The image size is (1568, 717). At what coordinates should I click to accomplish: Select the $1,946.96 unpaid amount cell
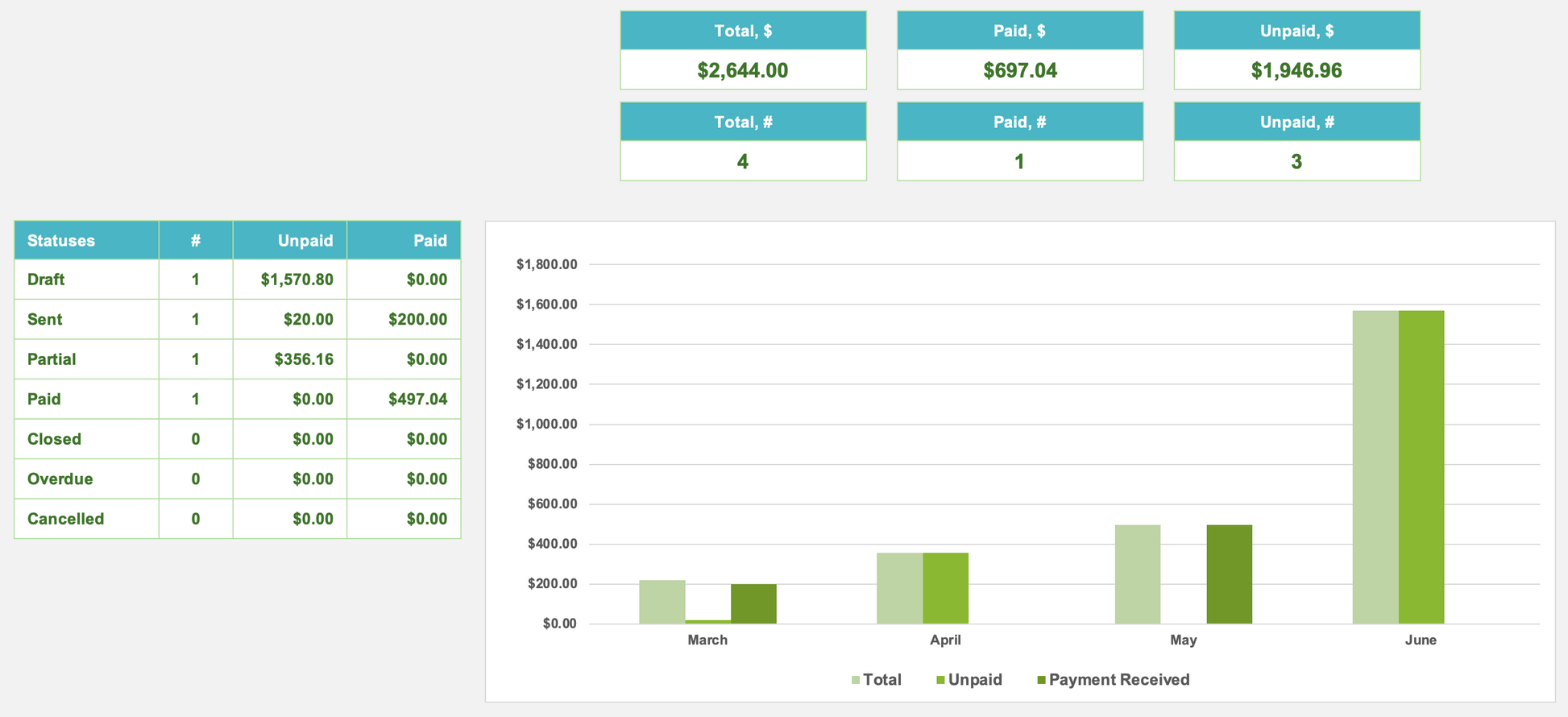click(x=1296, y=70)
